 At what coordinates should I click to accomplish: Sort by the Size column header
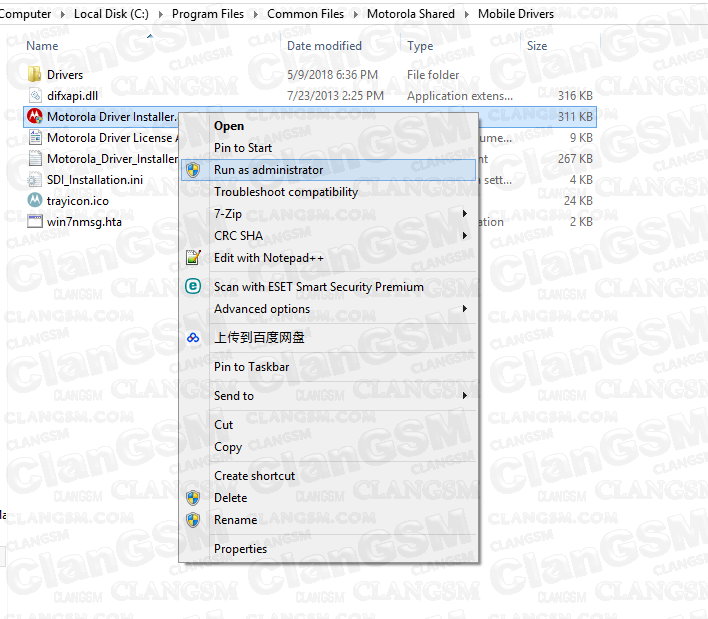point(537,46)
